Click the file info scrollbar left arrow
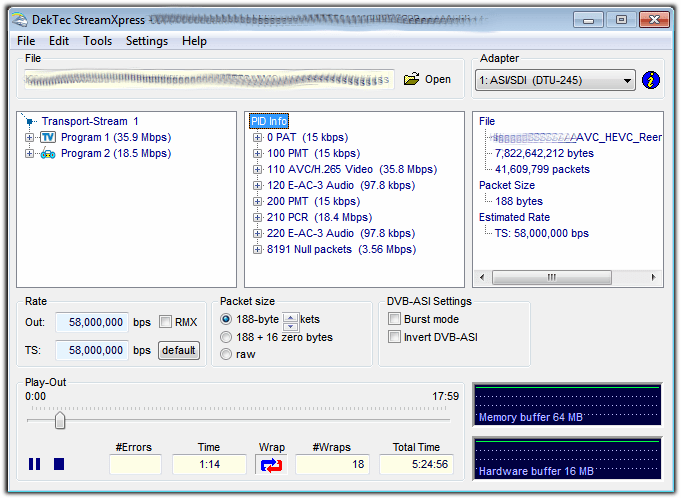The image size is (681, 498). 482,277
